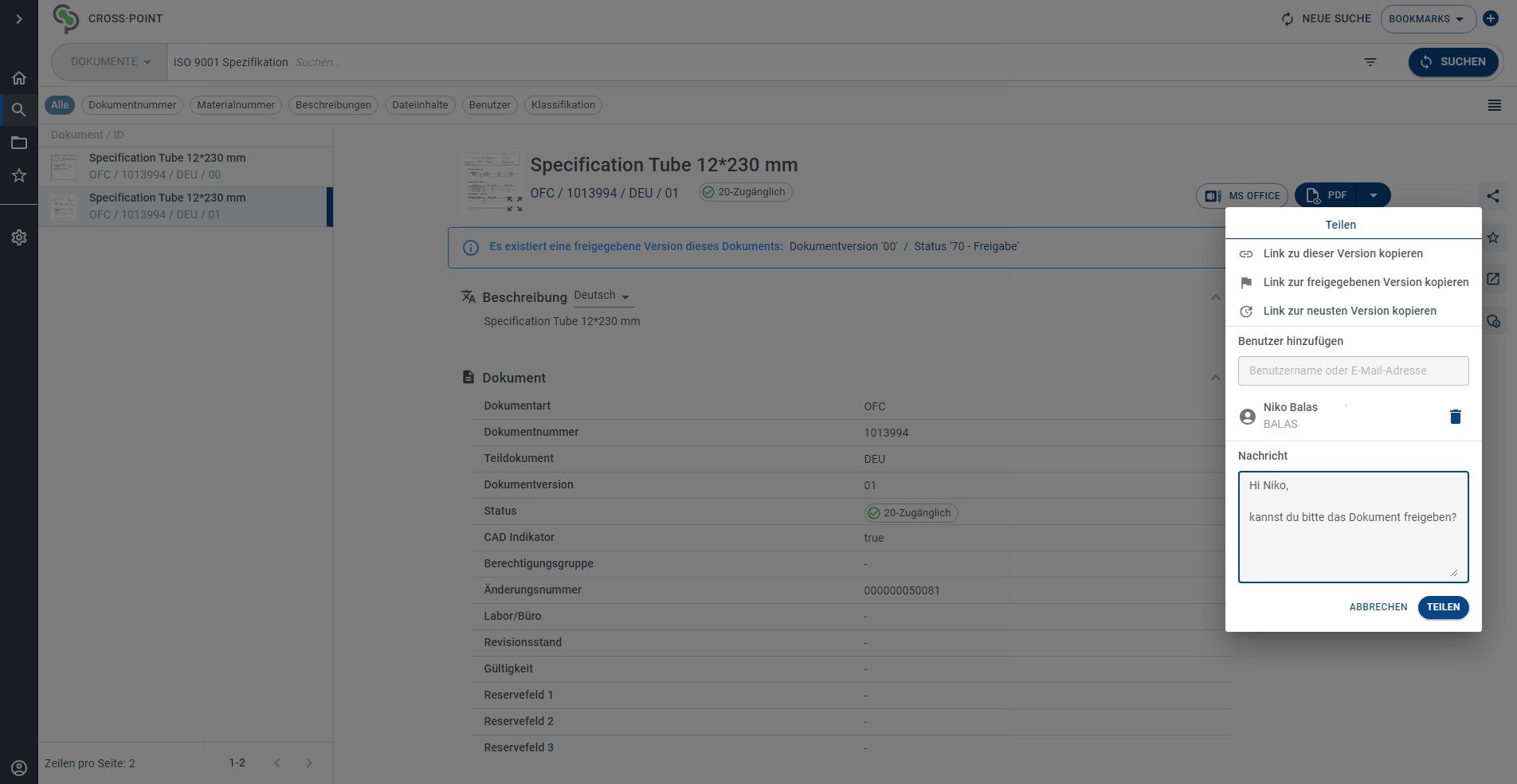This screenshot has height=784, width=1517.
Task: Select the Alle filter chip
Action: coord(60,105)
